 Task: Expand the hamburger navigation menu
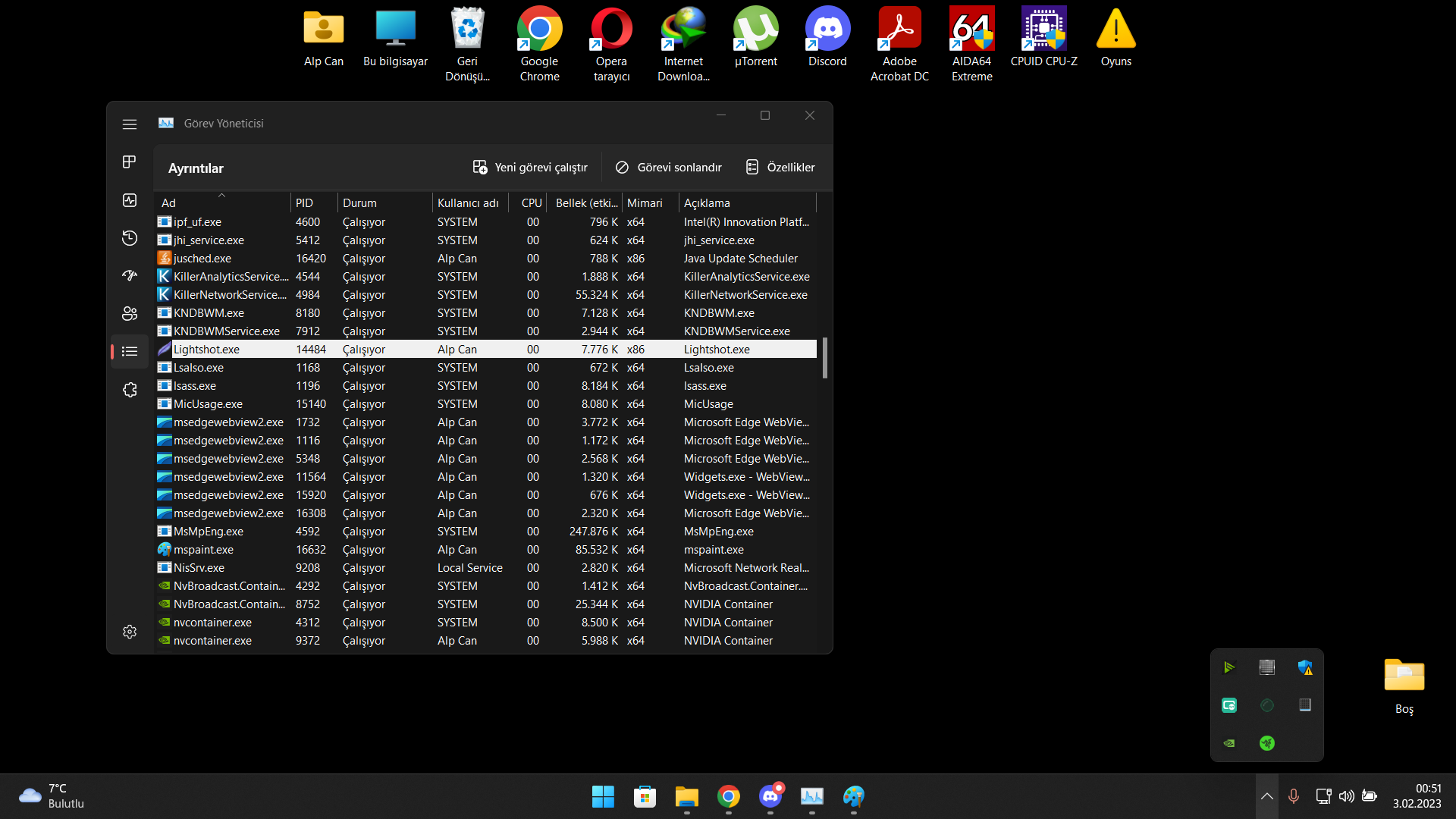click(x=129, y=124)
